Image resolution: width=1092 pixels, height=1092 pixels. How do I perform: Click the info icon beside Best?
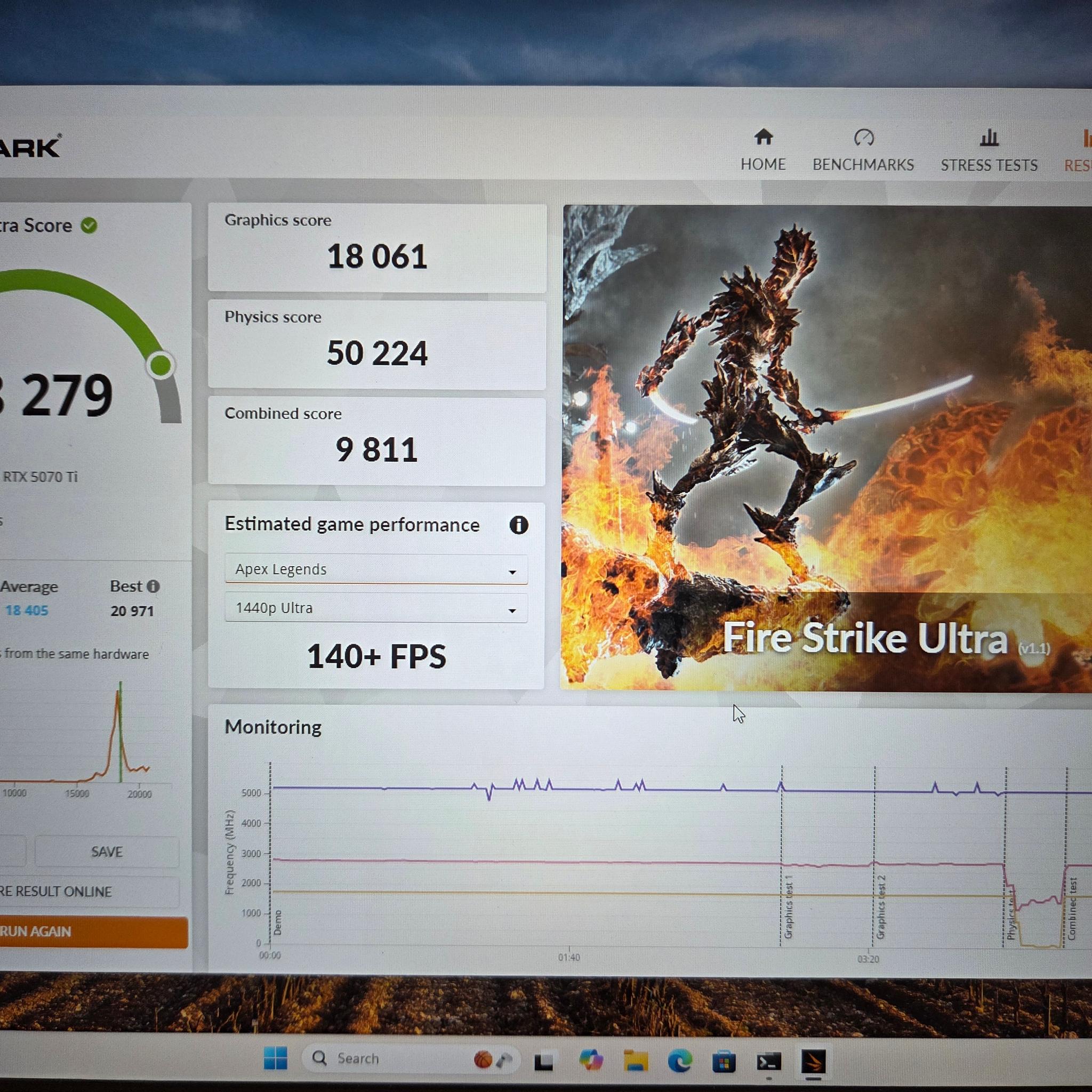(153, 586)
